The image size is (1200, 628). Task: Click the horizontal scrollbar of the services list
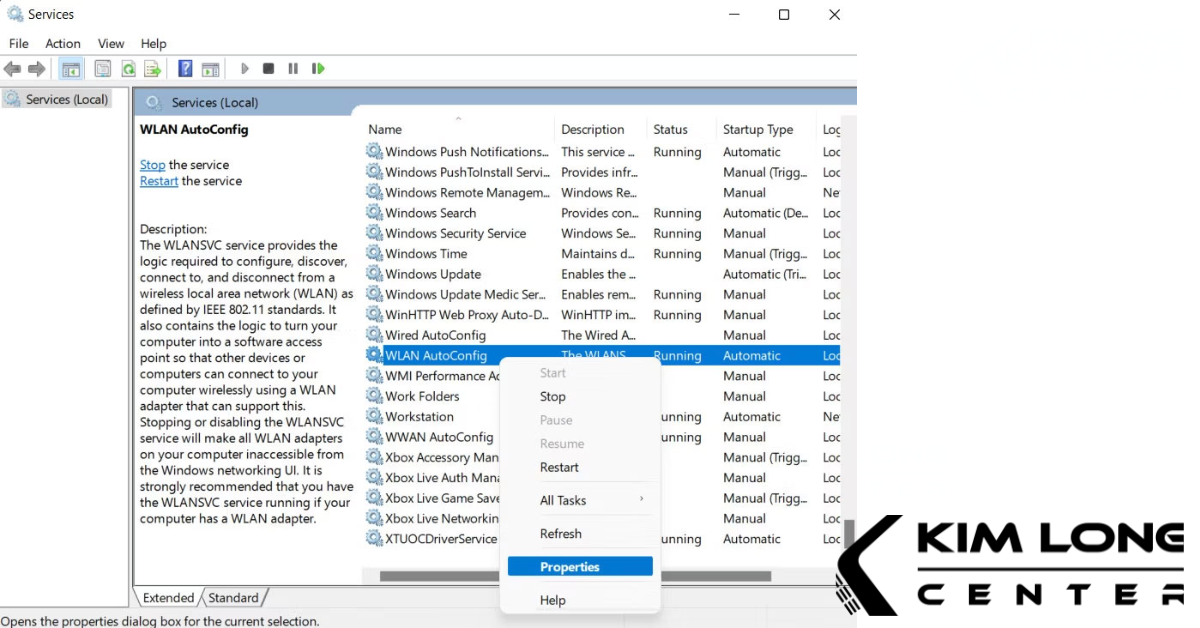[440, 576]
